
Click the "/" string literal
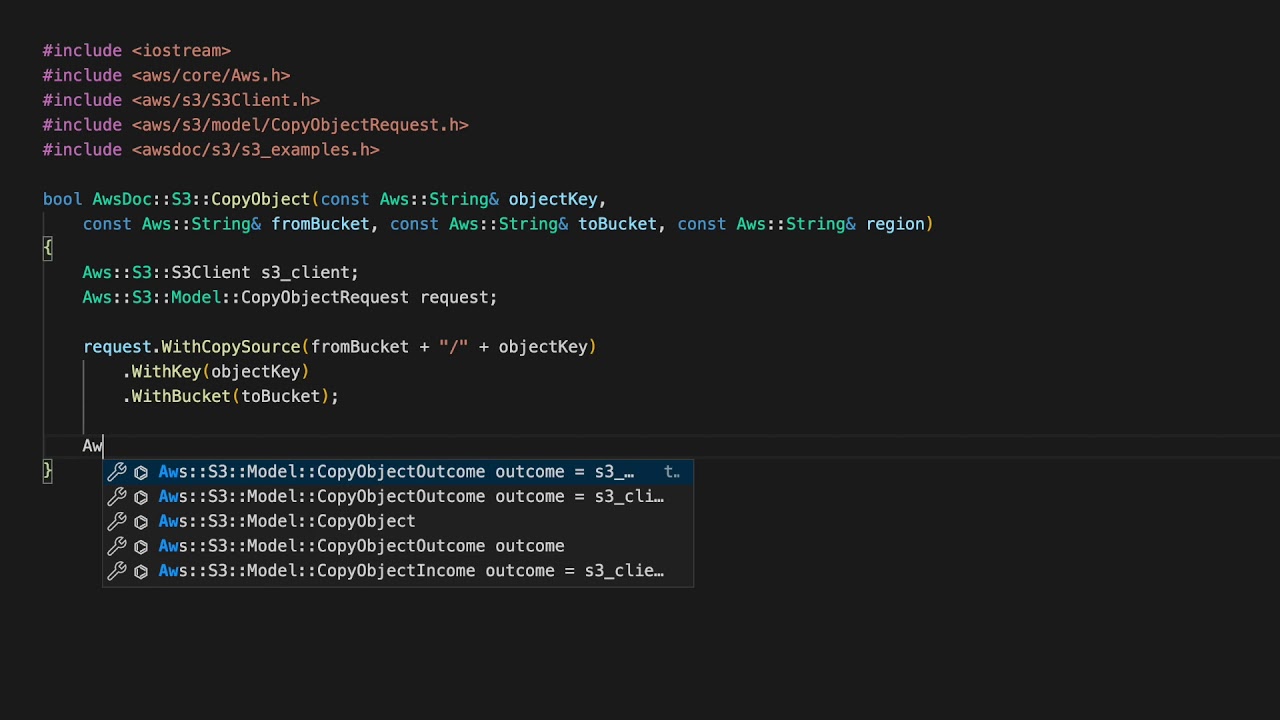453,347
